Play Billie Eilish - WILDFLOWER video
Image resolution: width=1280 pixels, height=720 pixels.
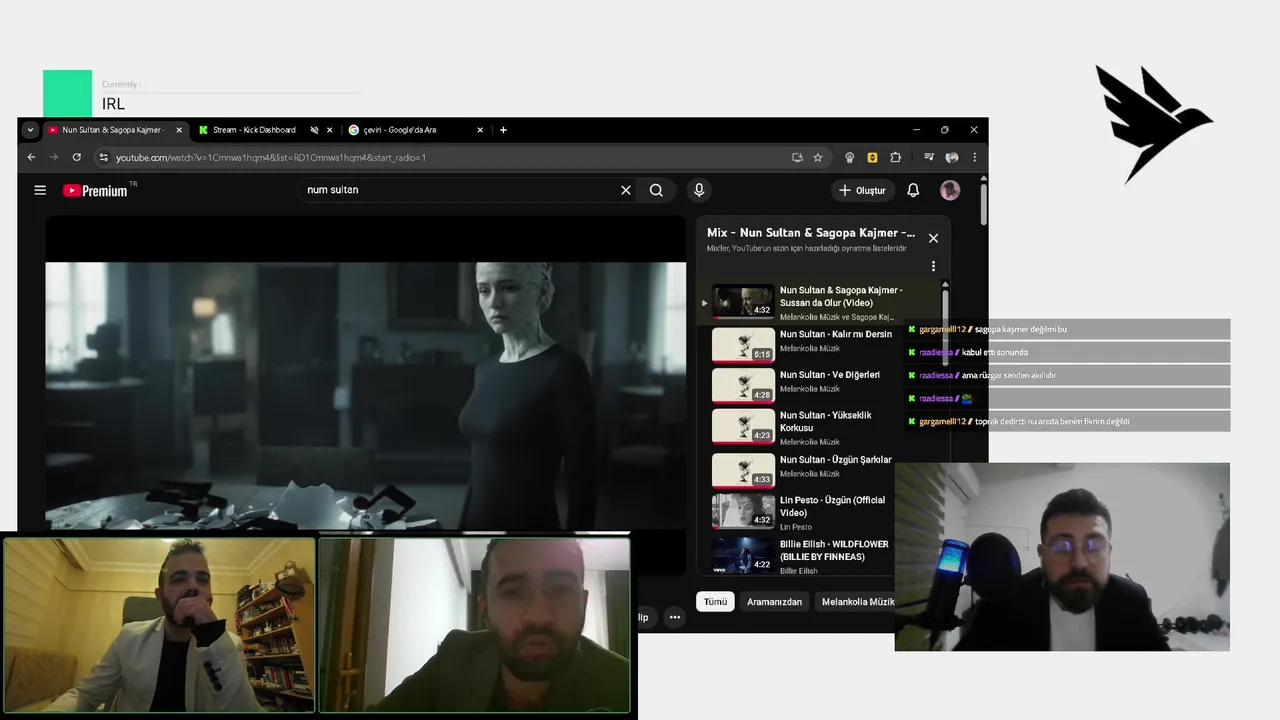(821, 556)
